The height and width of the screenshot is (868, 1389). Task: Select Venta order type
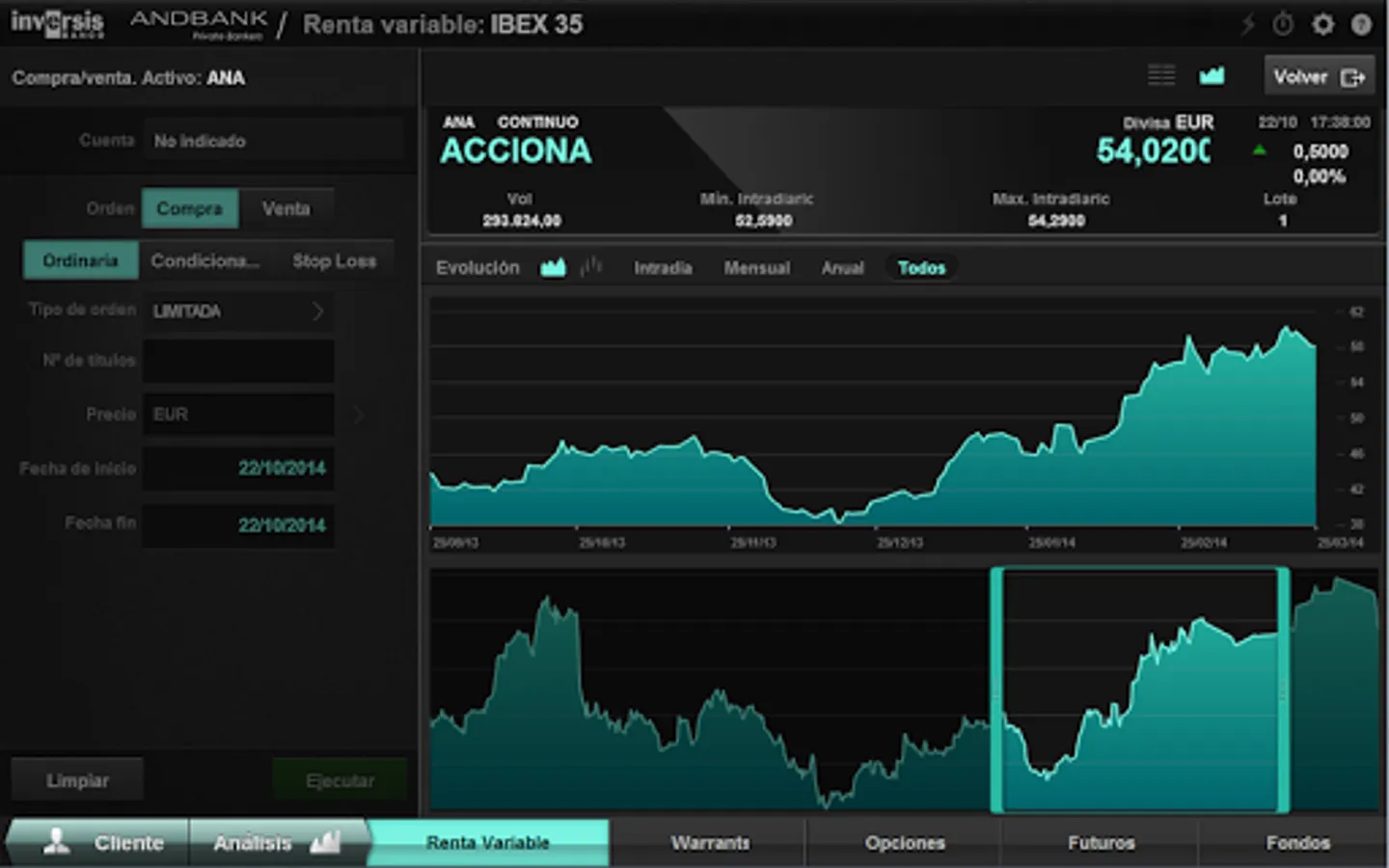(286, 208)
